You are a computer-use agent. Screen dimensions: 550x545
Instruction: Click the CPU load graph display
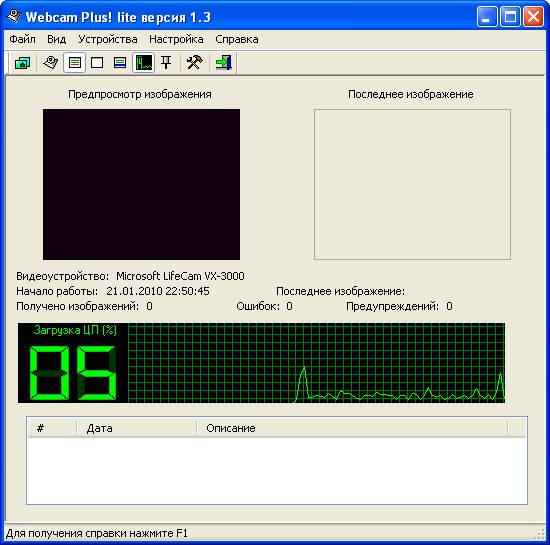pos(316,363)
